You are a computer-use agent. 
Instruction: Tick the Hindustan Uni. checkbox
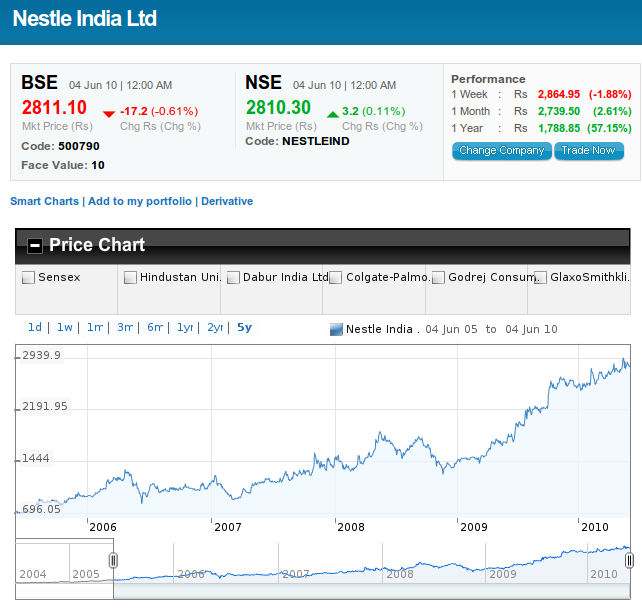[x=130, y=277]
